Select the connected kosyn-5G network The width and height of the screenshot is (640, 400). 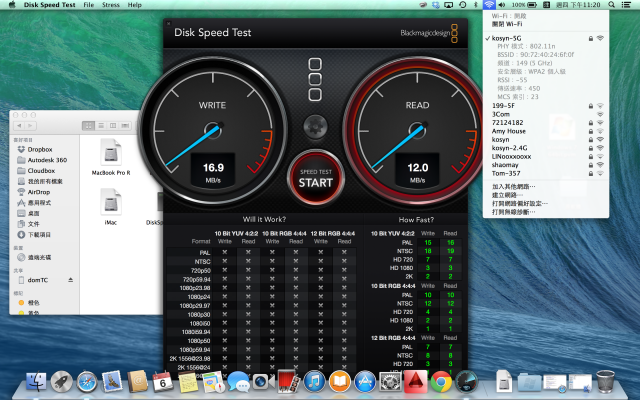[546, 38]
